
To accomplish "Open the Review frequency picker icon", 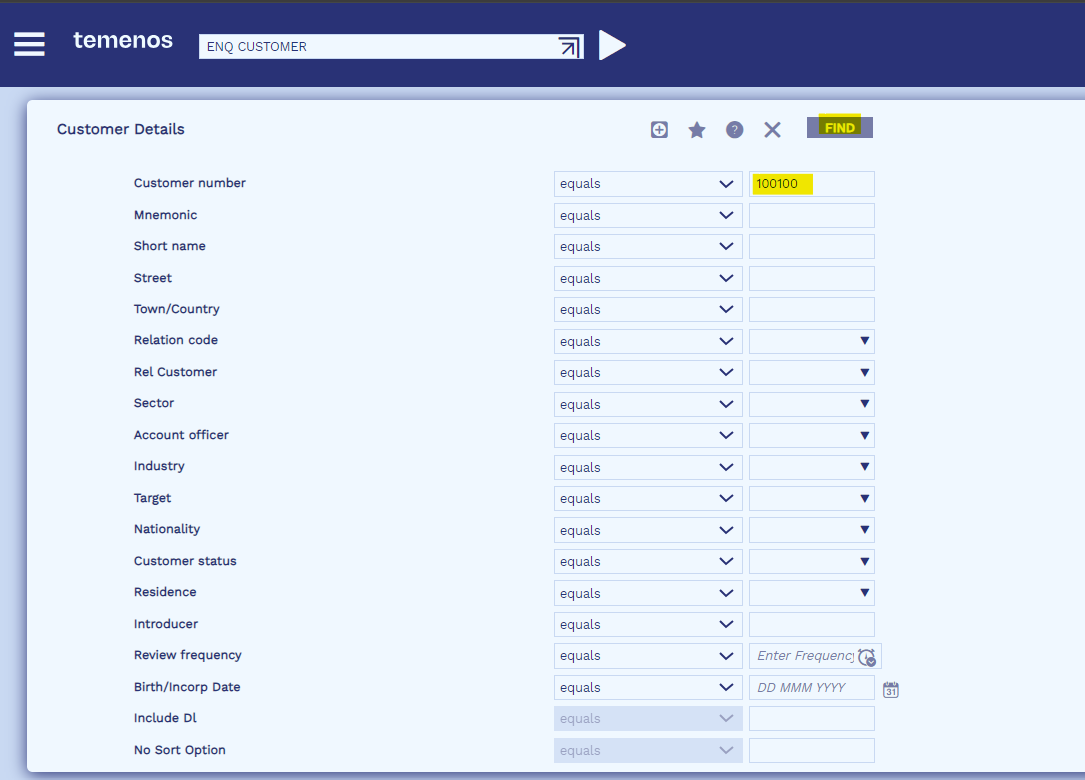I will coord(867,657).
